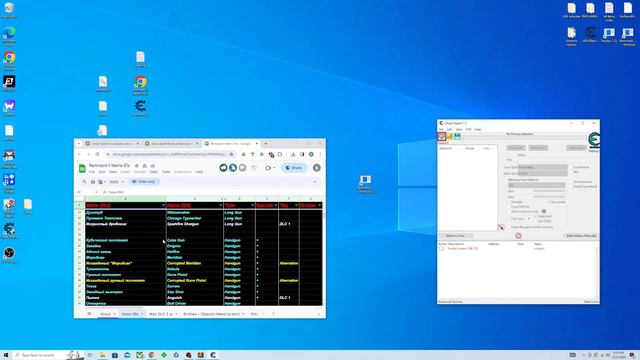
Task: Open a new Chrome tab with the plus
Action: tap(266, 144)
